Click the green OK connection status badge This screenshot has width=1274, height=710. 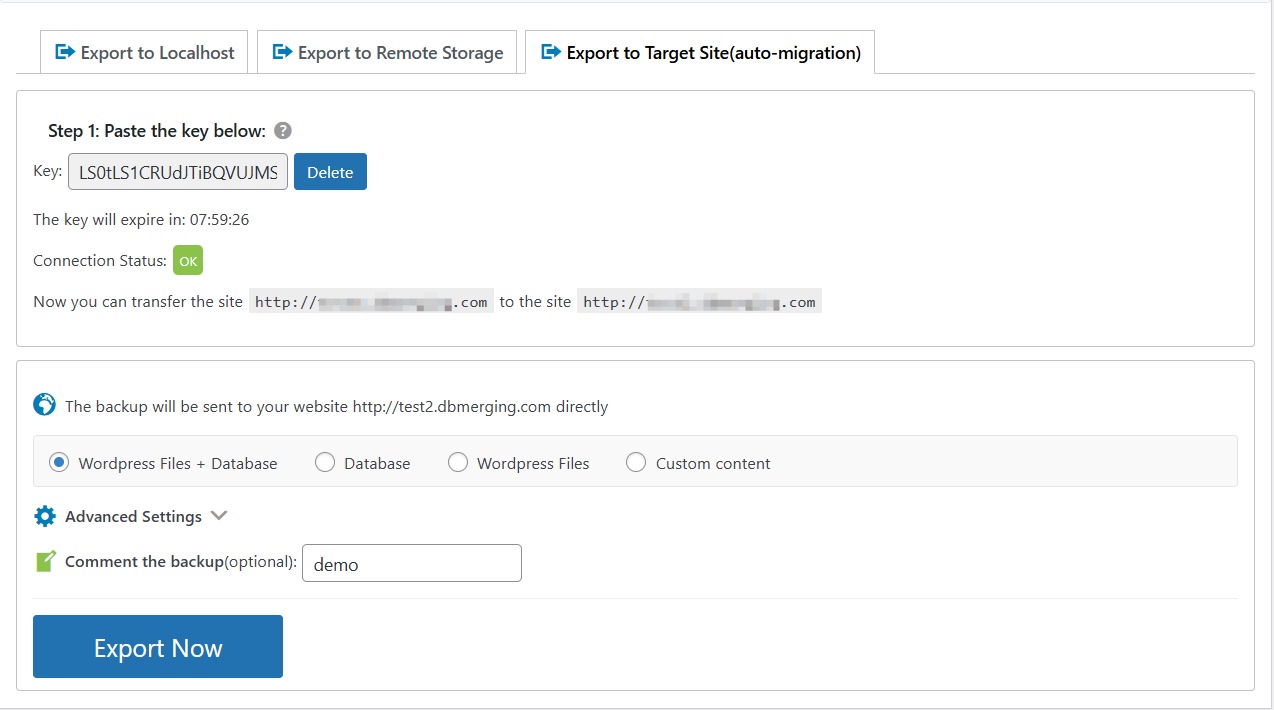[x=188, y=260]
